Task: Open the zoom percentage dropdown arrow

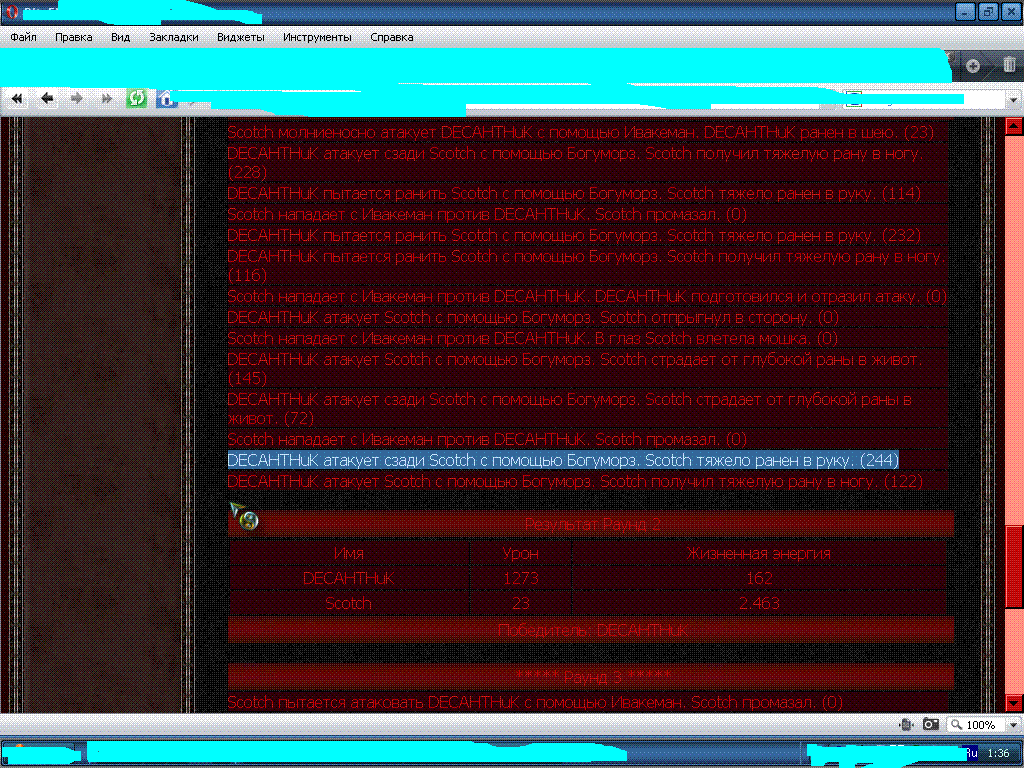Action: (1012, 724)
